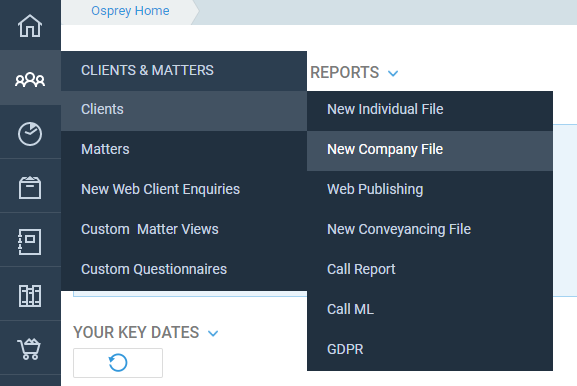The image size is (577, 386).
Task: Open the ledger books sidebar icon
Action: click(x=30, y=295)
